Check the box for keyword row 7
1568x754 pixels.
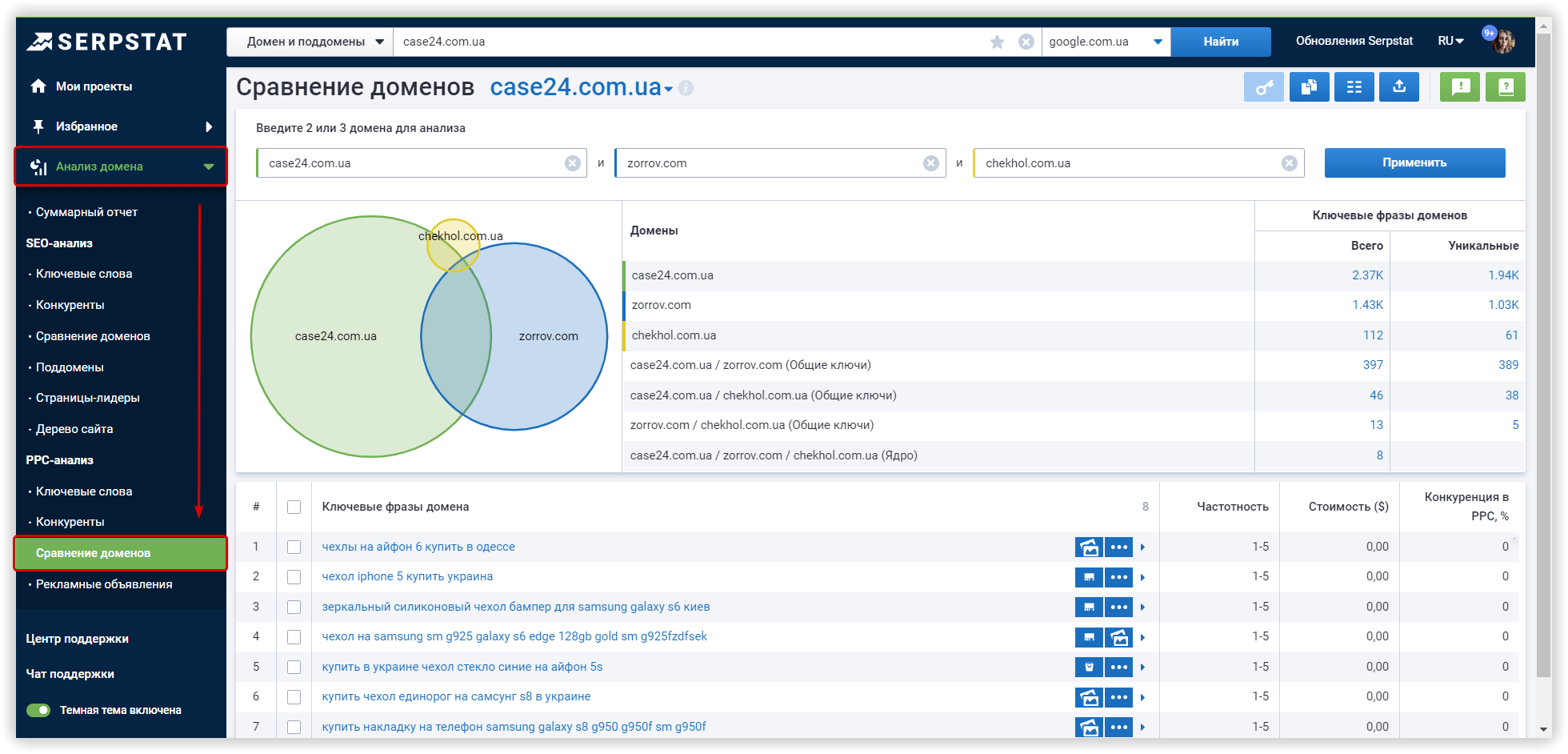pyautogui.click(x=294, y=727)
